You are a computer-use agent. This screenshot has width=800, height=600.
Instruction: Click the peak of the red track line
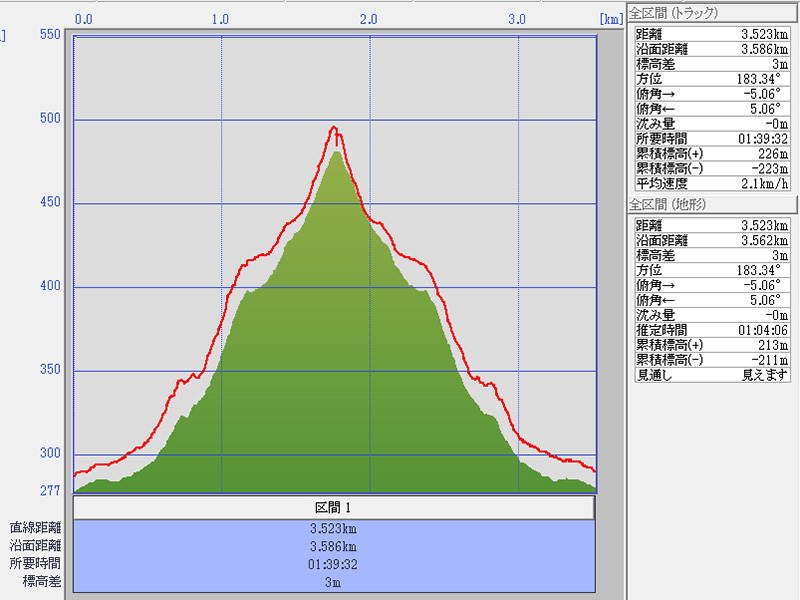click(x=334, y=127)
